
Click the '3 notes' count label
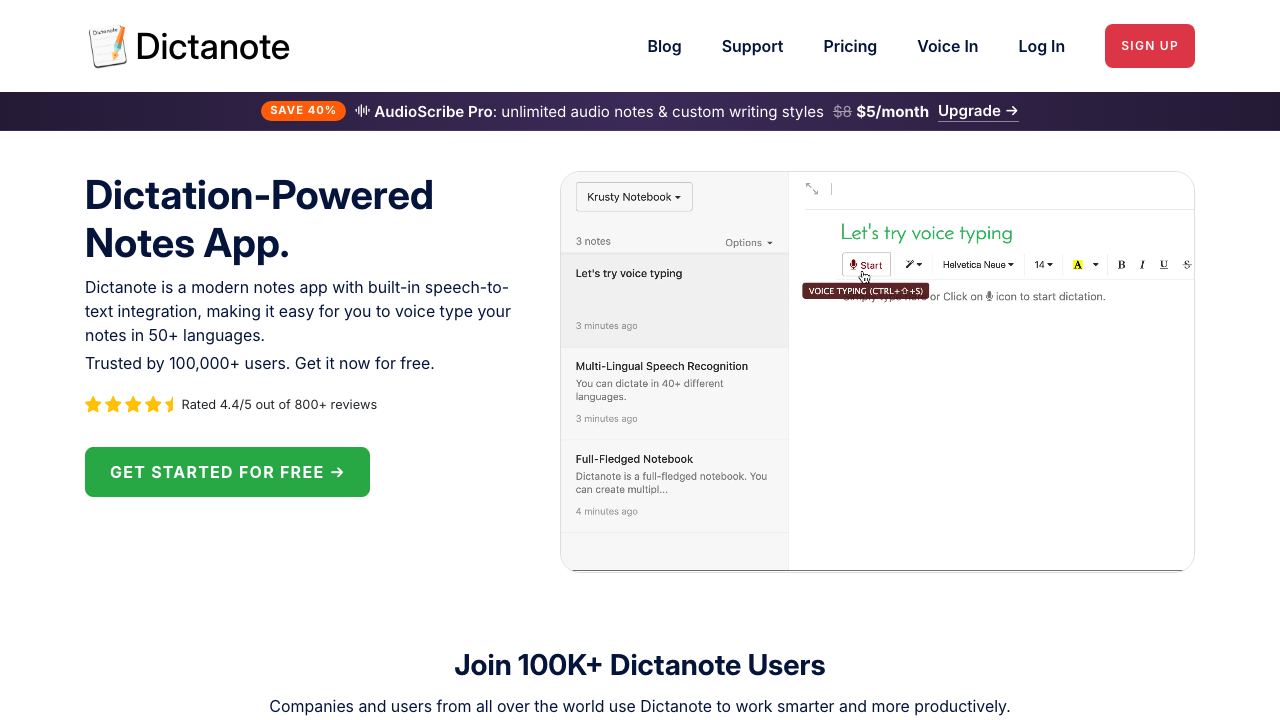point(593,241)
